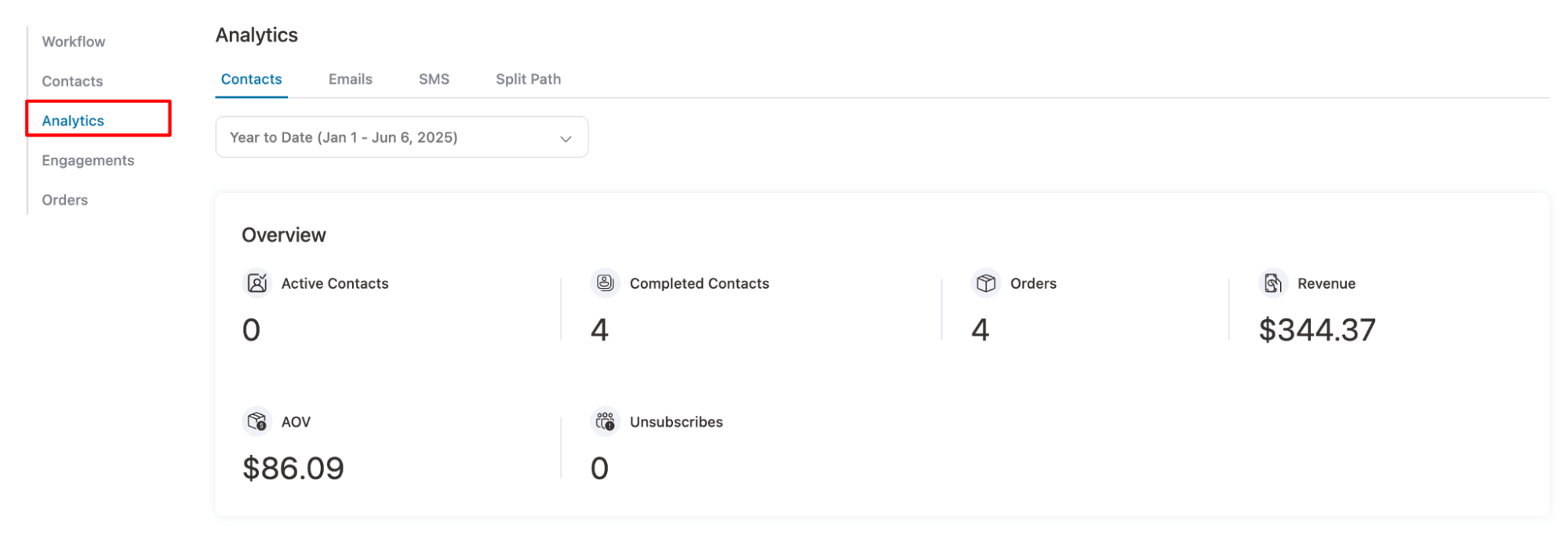Screen dimensions: 1568x535
Task: Open Contacts in the sidebar
Action: click(x=72, y=82)
